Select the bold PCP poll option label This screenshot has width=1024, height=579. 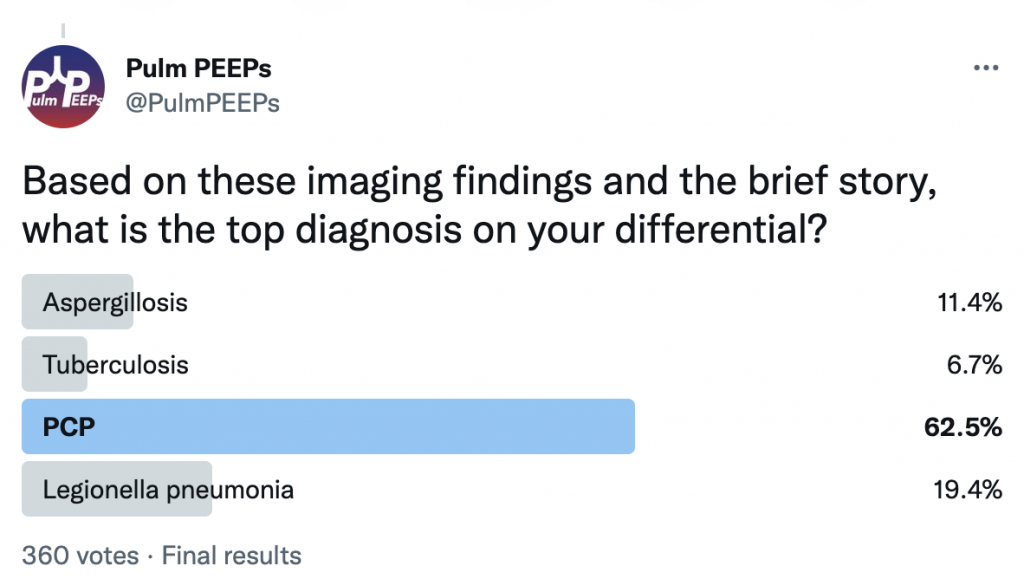69,427
